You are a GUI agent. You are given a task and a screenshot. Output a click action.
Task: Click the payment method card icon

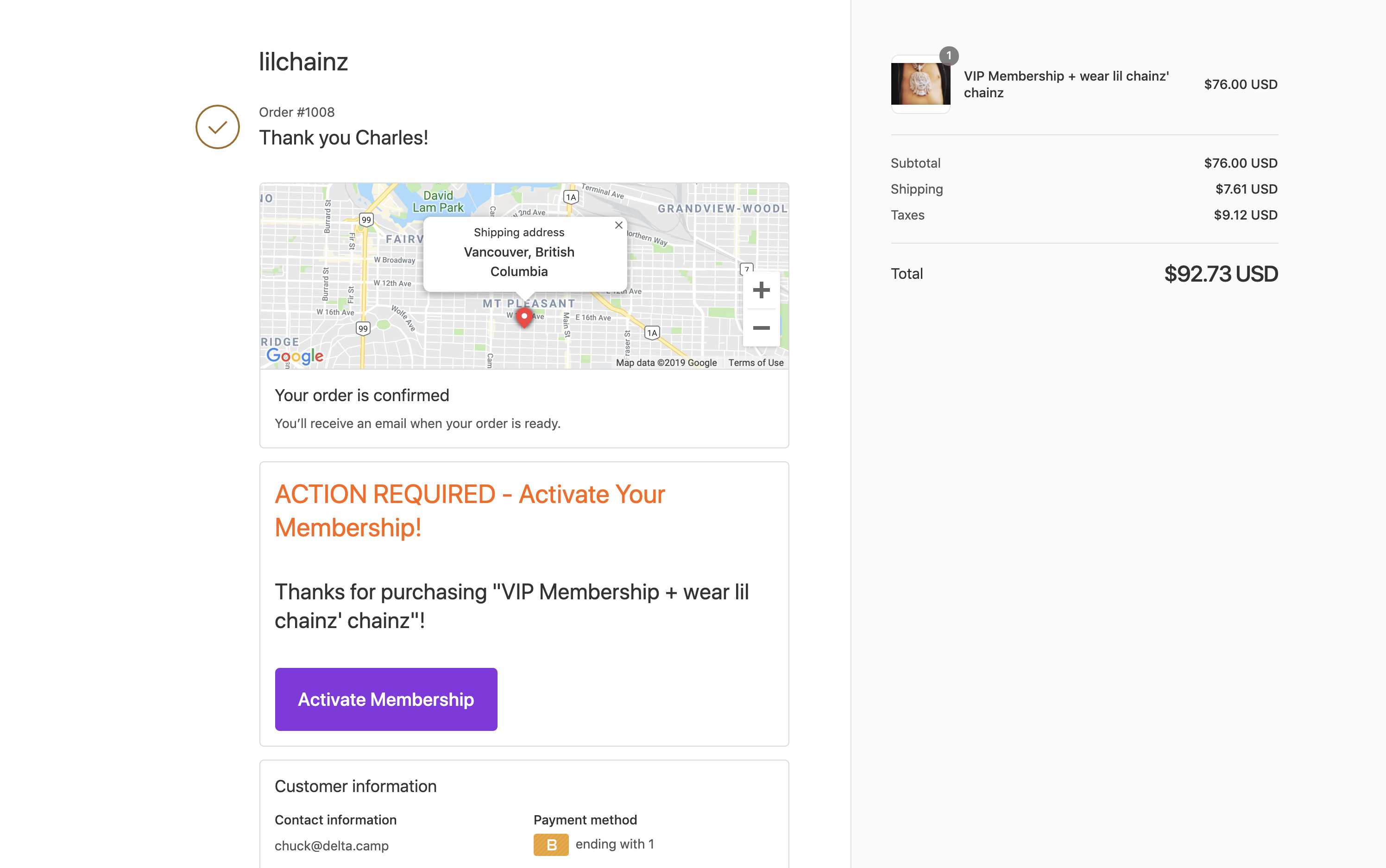tap(551, 844)
